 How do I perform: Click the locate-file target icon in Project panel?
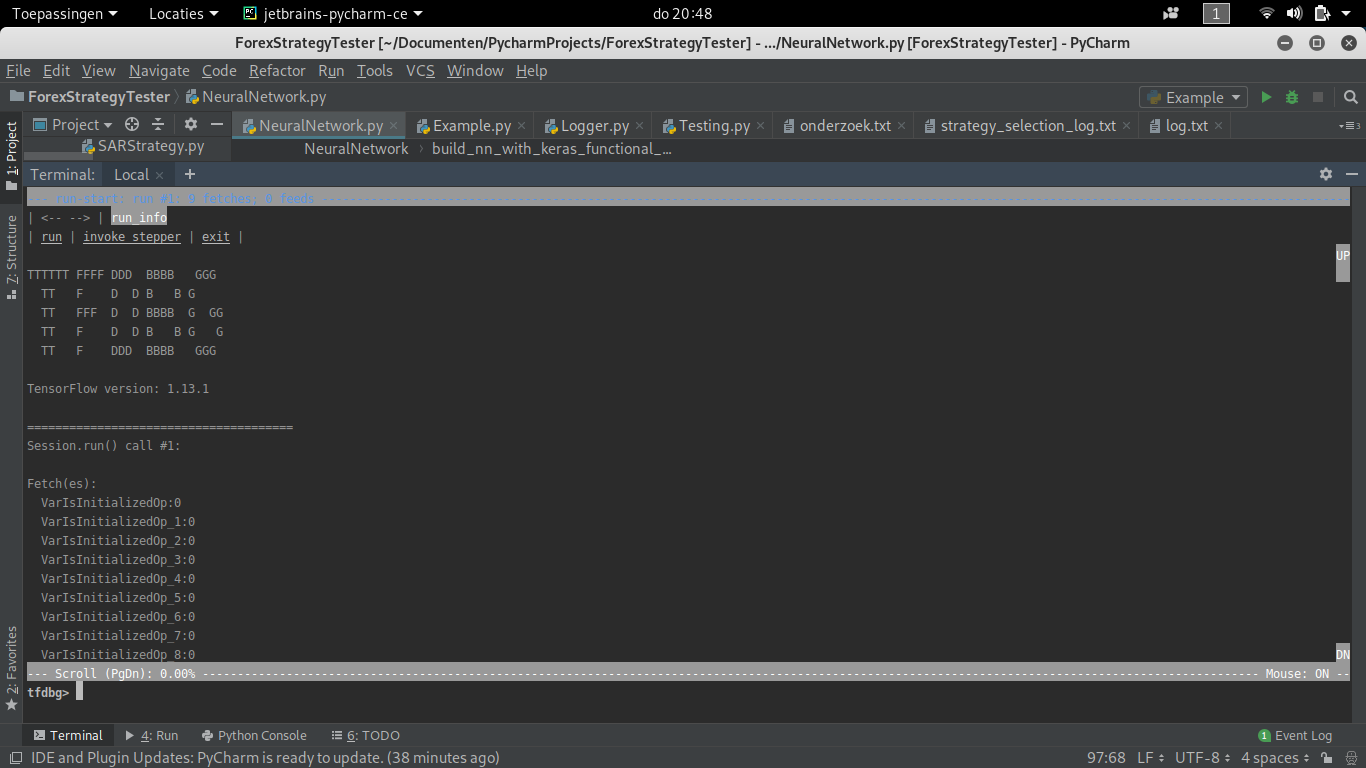click(x=132, y=124)
